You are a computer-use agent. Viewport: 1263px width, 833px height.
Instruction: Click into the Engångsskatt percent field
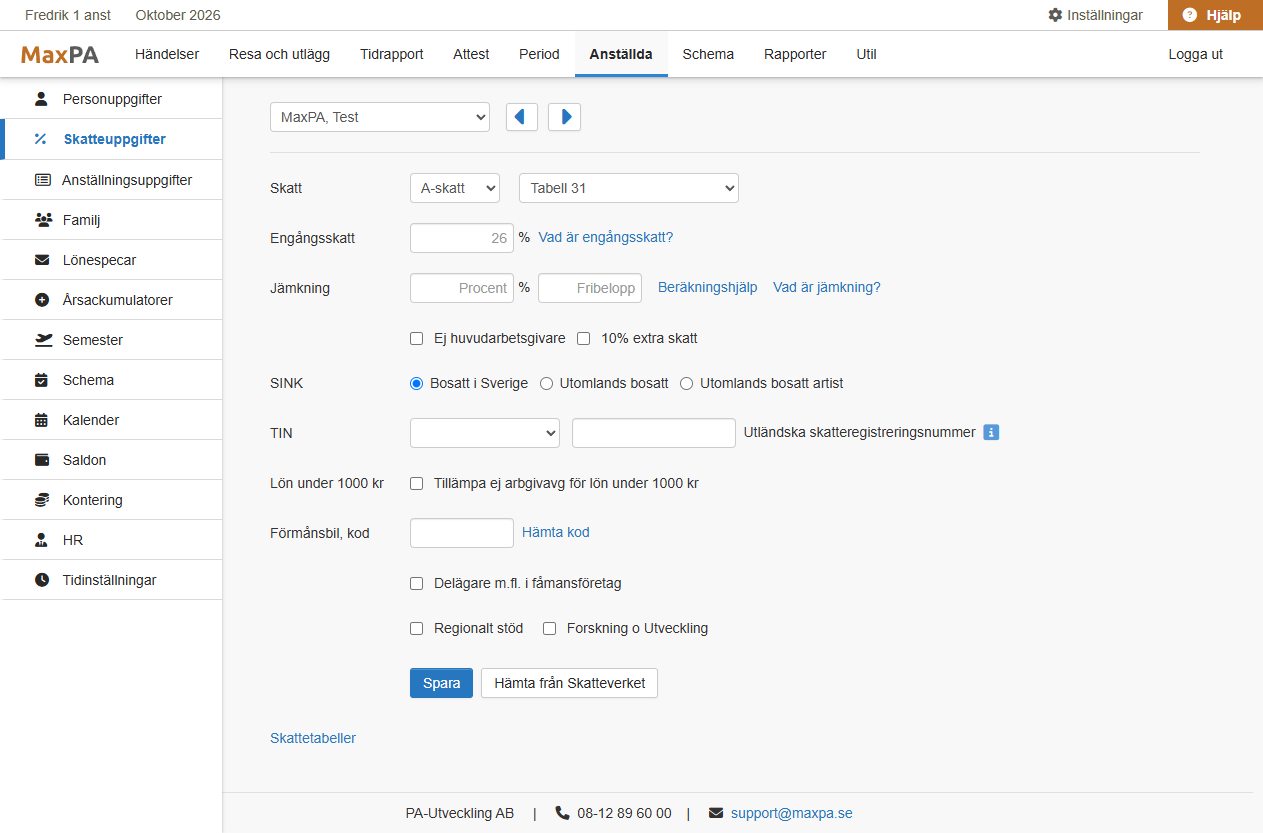[x=462, y=238]
